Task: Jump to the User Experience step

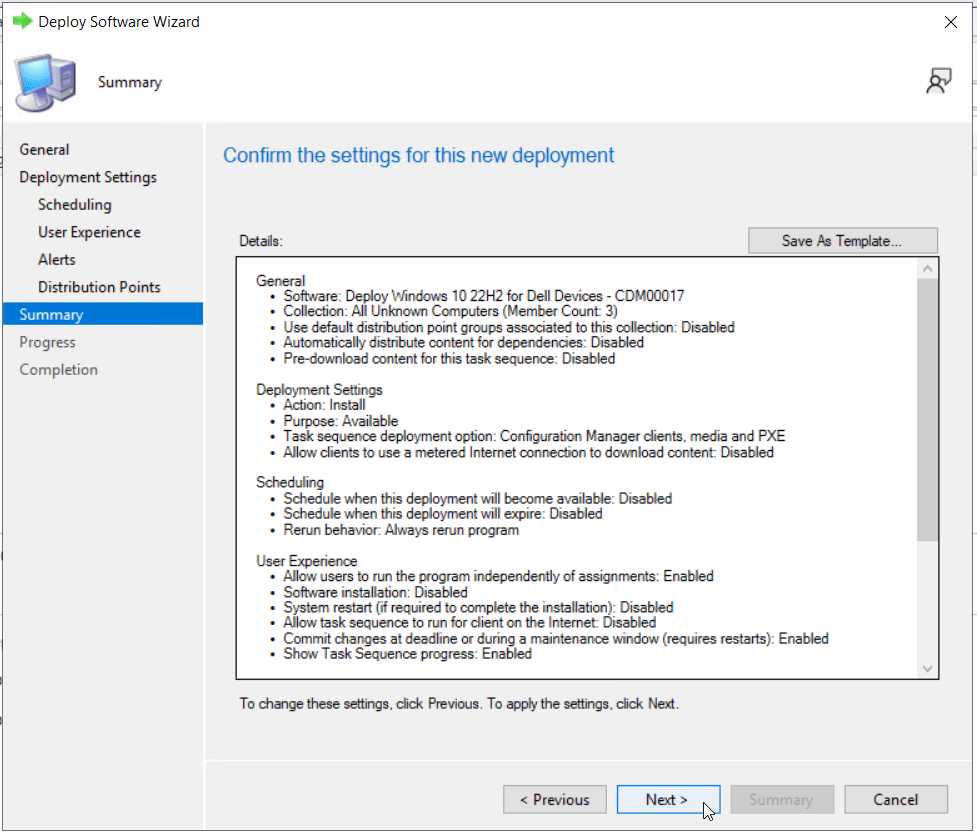Action: click(89, 232)
